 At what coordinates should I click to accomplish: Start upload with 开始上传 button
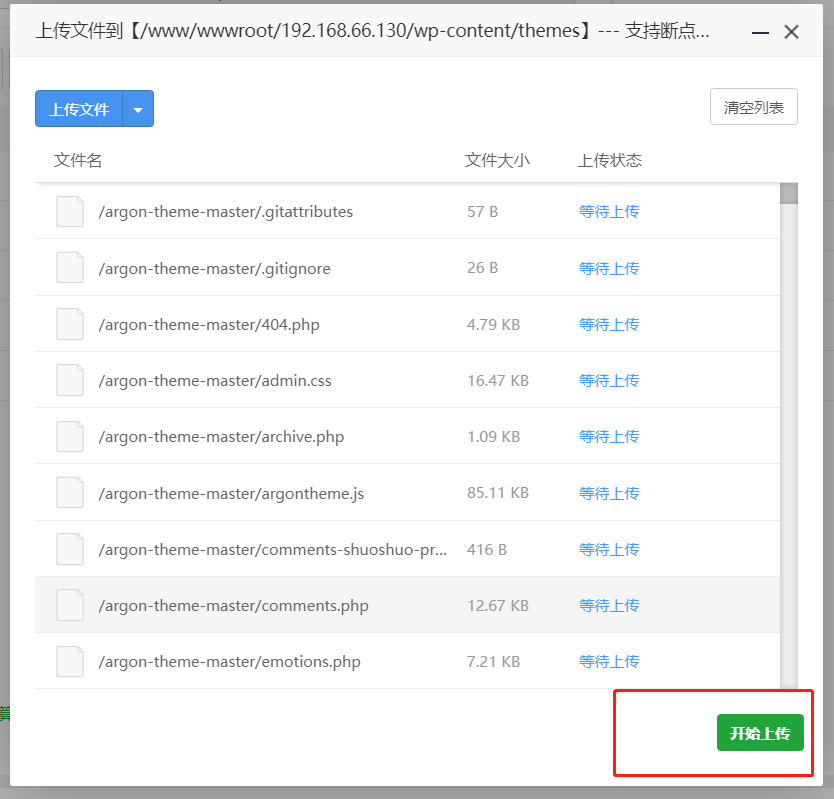(760, 733)
